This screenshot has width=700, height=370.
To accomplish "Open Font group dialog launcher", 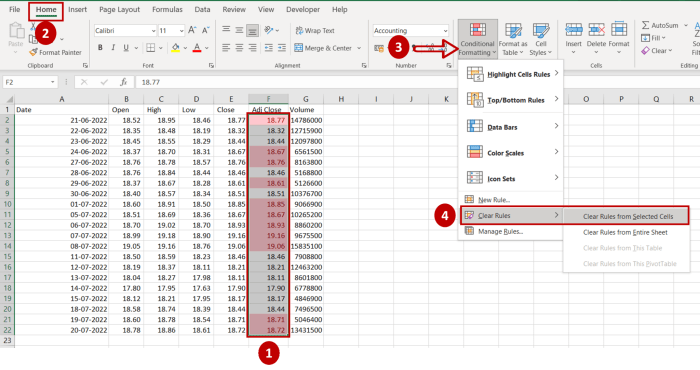I will [211, 66].
